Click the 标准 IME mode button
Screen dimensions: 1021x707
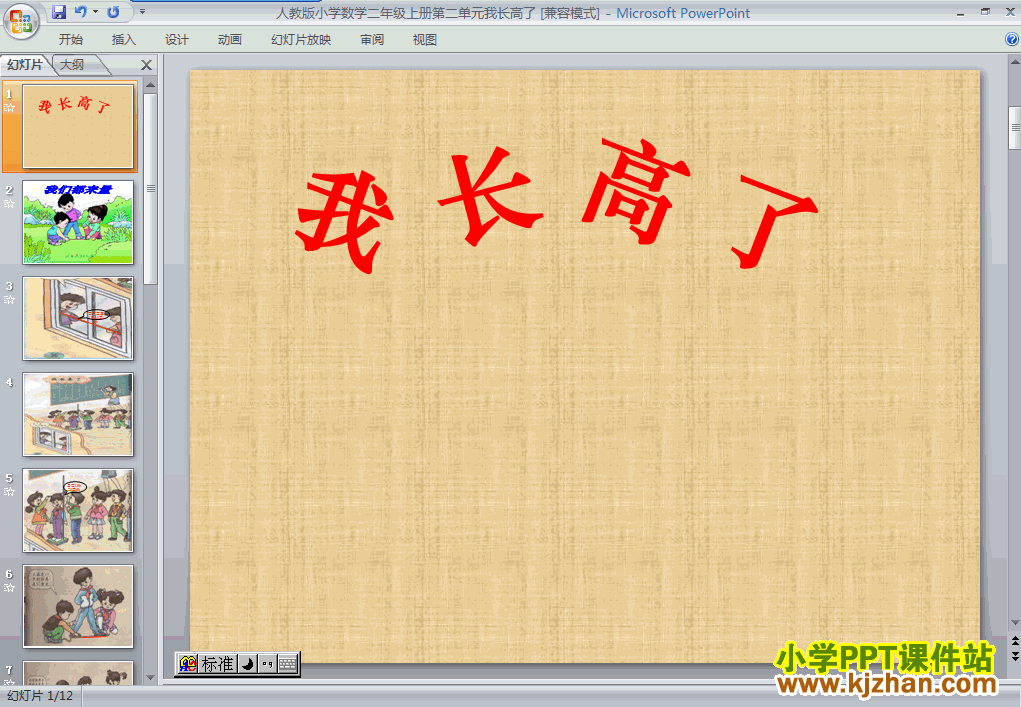click(217, 664)
